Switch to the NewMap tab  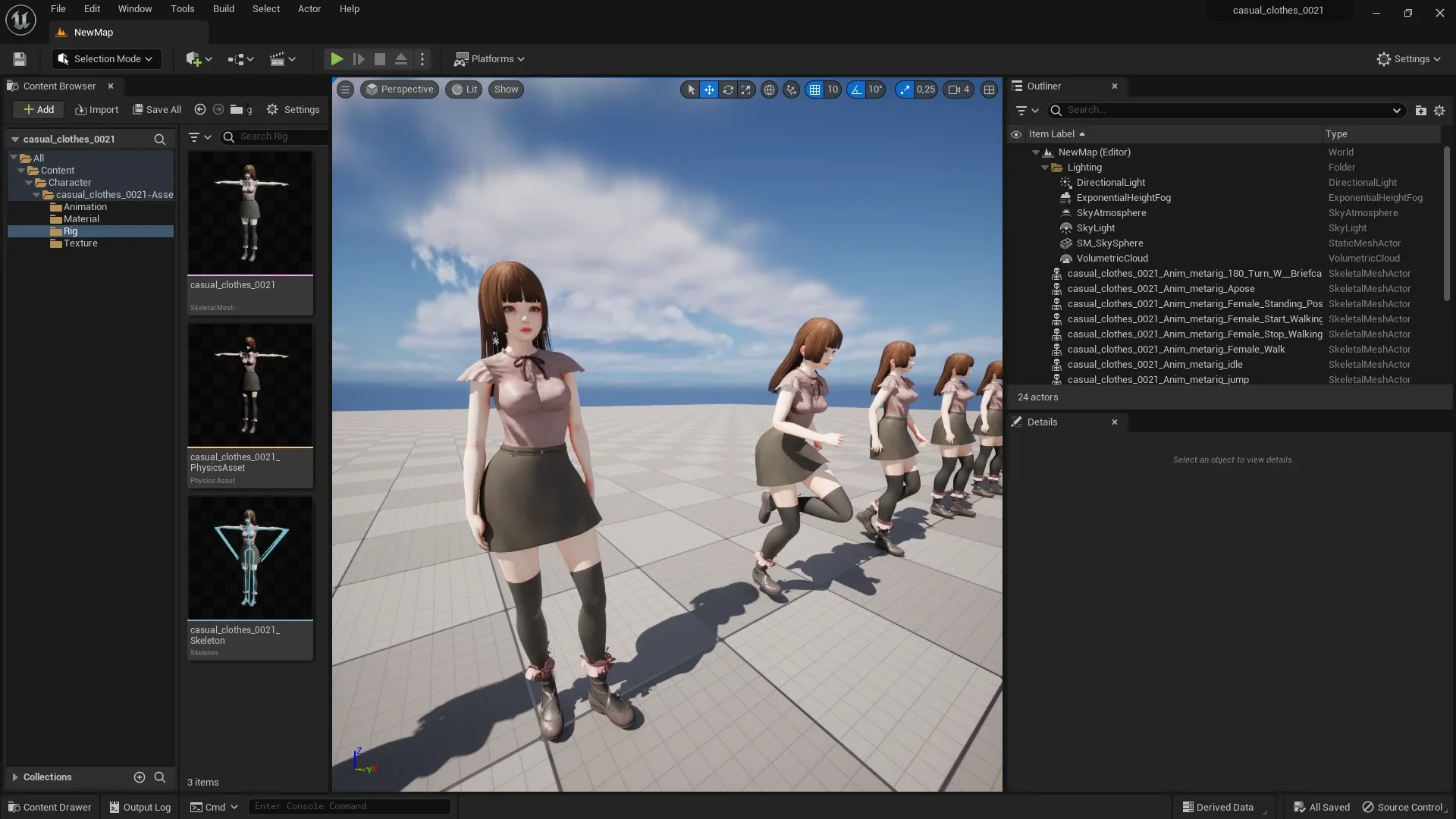[93, 33]
